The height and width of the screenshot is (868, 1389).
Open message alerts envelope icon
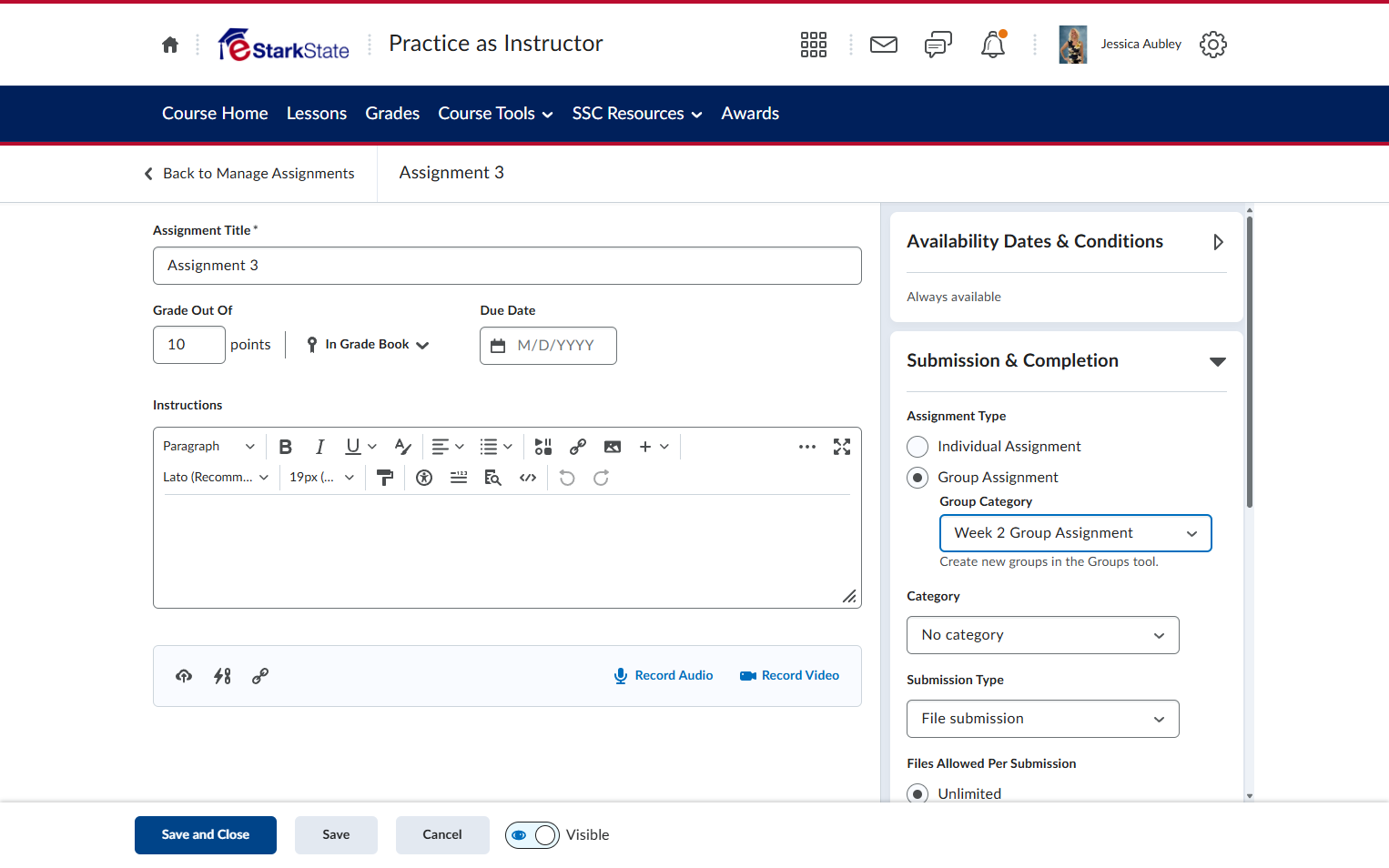point(884,45)
